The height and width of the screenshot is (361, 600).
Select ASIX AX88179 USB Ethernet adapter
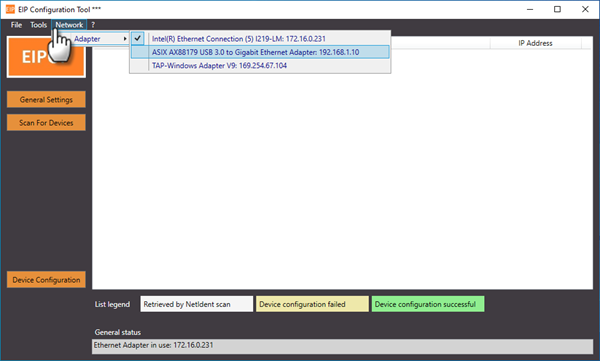[260, 52]
